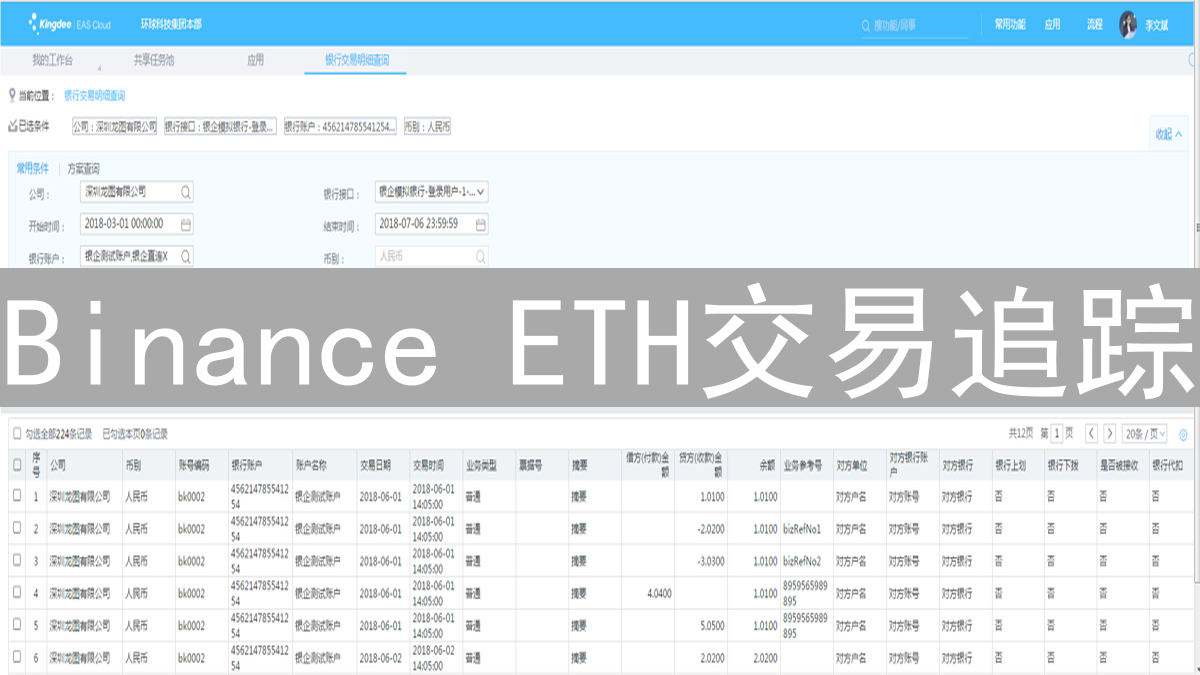
Task: Click 贷方(收款)金额 column header
Action: coord(702,465)
